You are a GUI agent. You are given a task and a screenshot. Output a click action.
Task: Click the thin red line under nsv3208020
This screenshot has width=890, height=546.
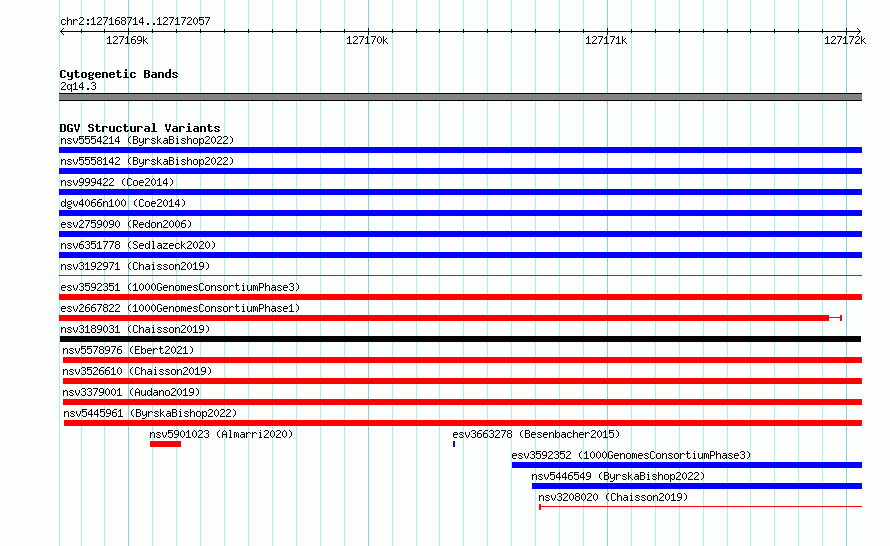pyautogui.click(x=700, y=506)
